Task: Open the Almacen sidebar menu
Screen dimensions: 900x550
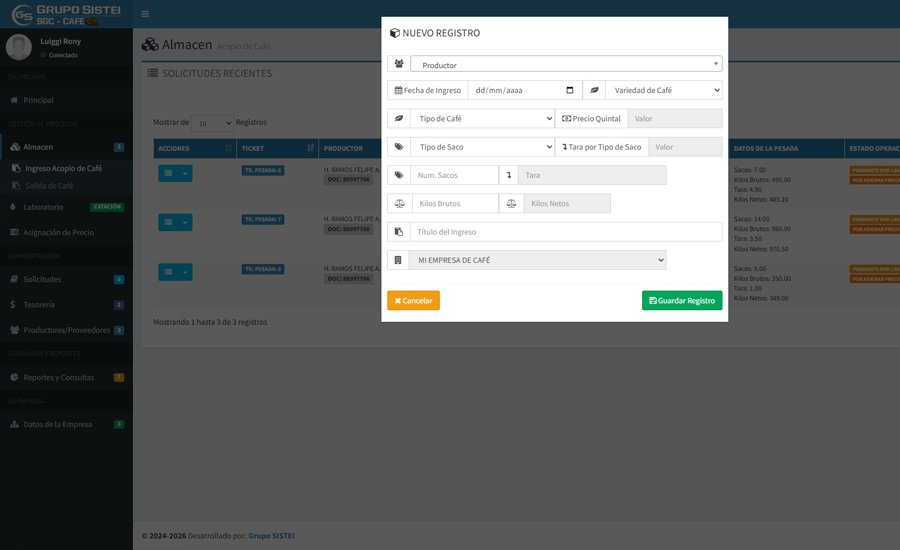Action: click(66, 147)
